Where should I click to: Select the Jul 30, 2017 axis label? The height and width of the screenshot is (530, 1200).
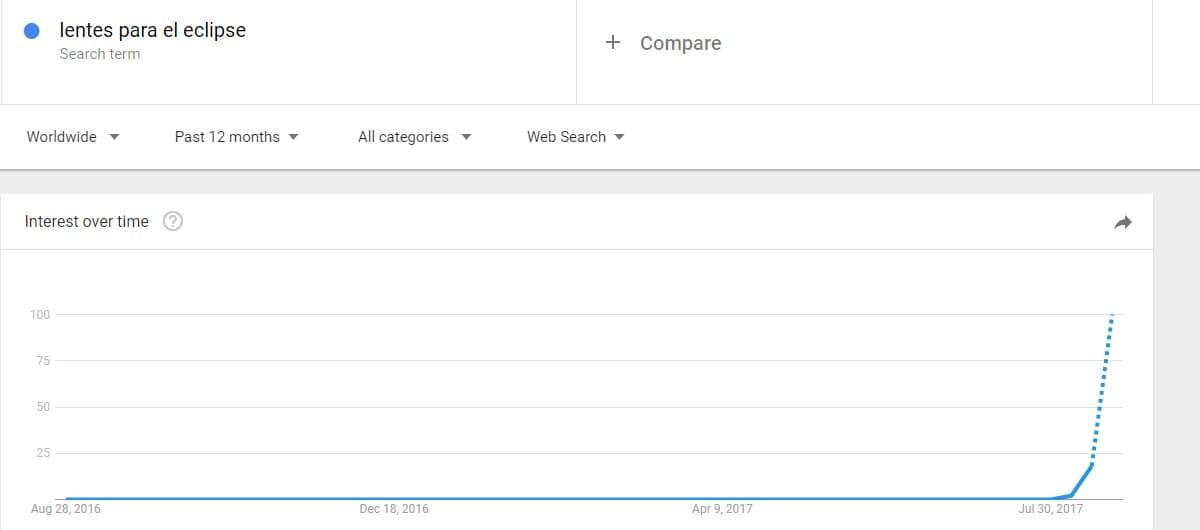[1050, 509]
